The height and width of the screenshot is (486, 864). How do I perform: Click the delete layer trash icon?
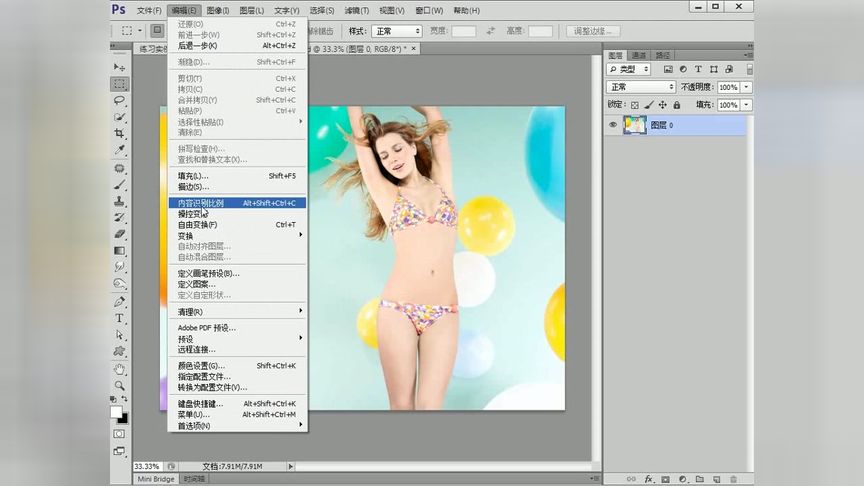pyautogui.click(x=733, y=479)
